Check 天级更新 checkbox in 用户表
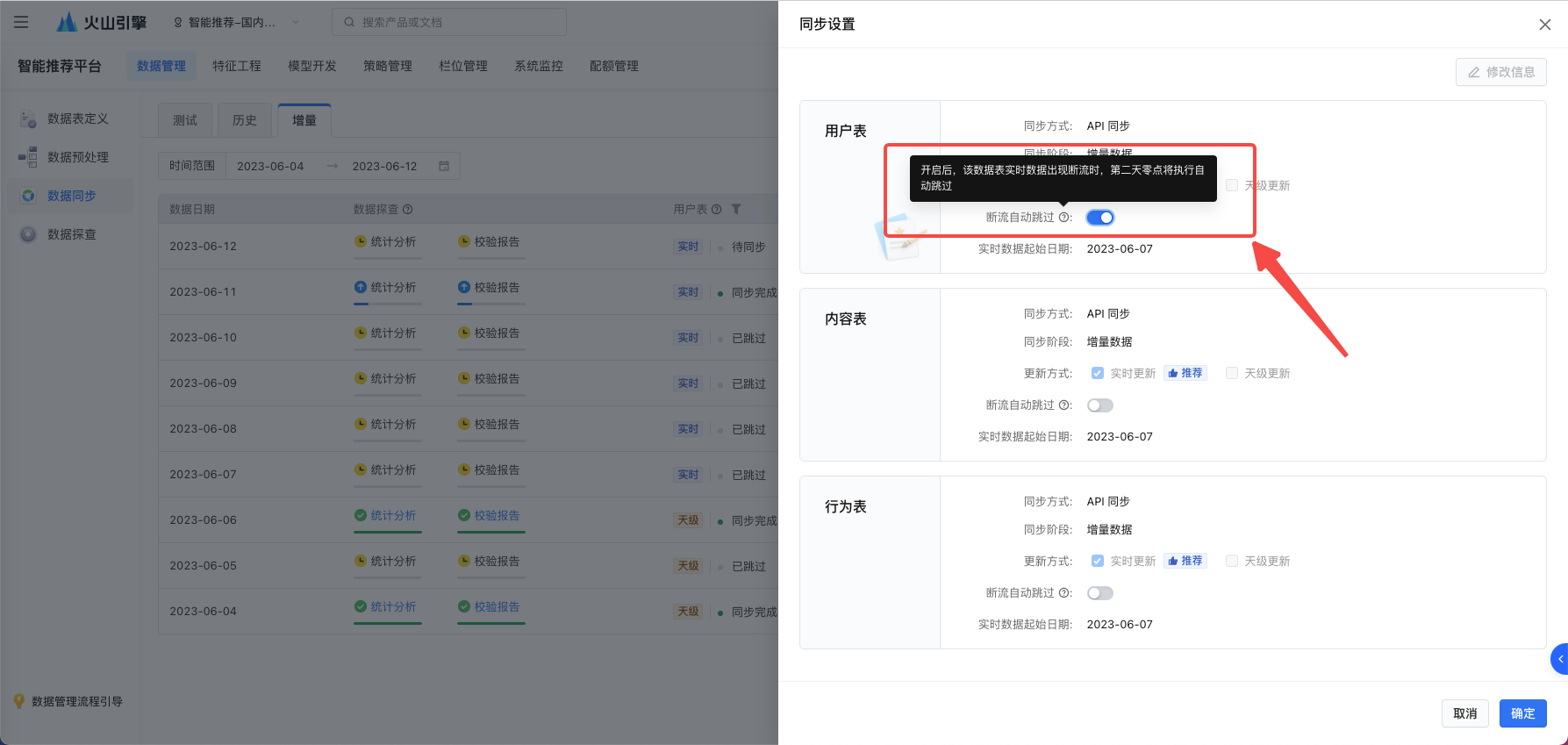Image resolution: width=1568 pixels, height=745 pixels. pyautogui.click(x=1232, y=185)
